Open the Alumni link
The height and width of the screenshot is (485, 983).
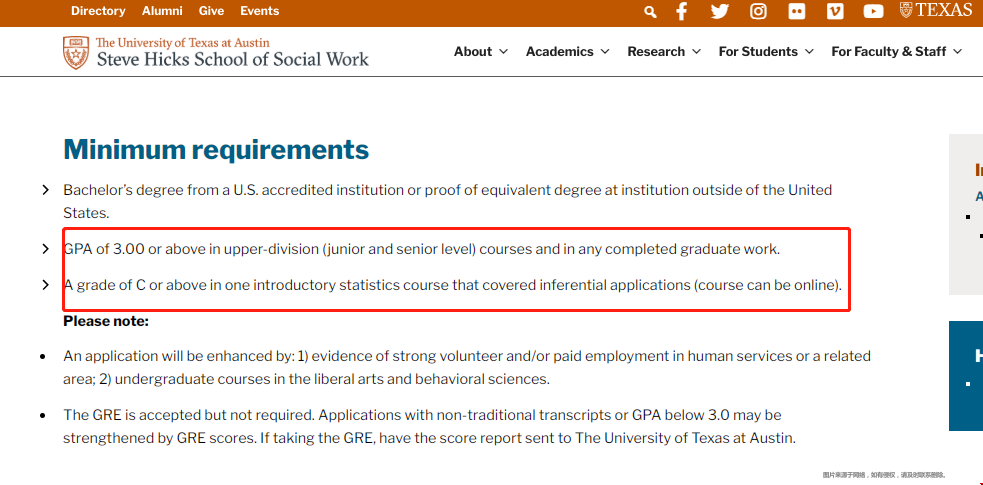pyautogui.click(x=162, y=11)
